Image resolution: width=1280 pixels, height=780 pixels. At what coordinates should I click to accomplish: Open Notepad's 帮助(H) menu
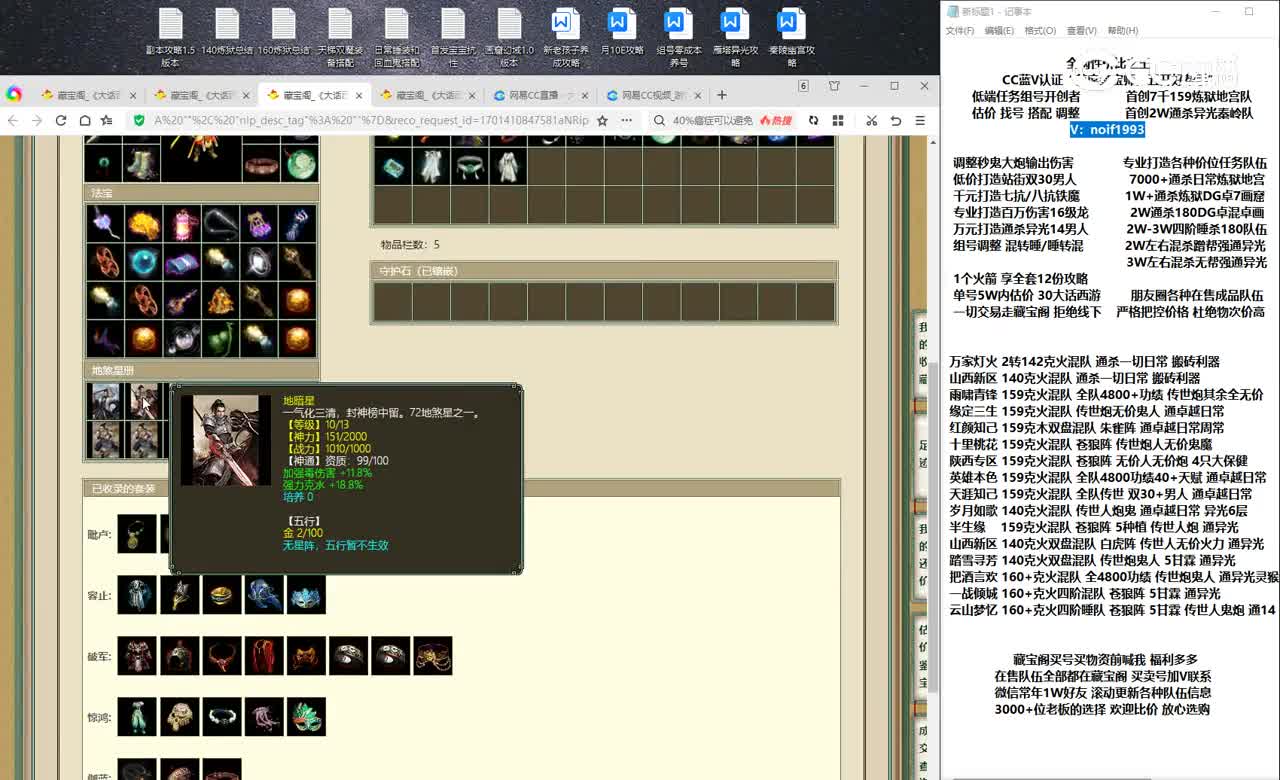click(x=1122, y=31)
